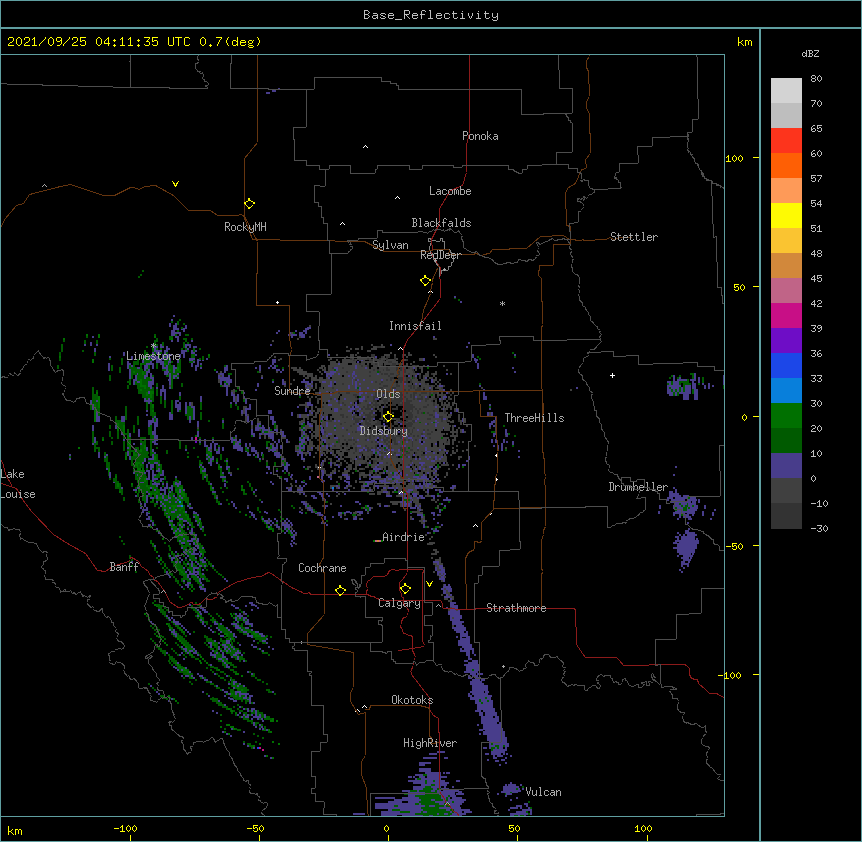
Task: Click the Strathmore label
Action: click(x=516, y=608)
